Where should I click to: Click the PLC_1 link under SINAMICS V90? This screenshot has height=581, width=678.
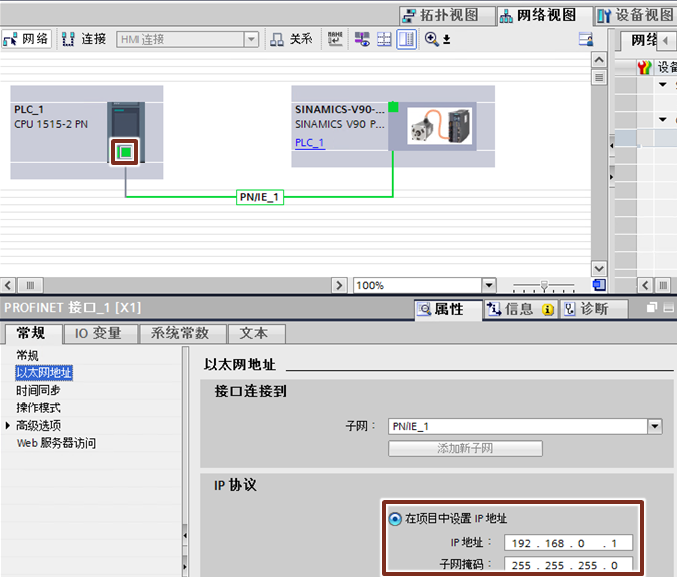[x=310, y=143]
